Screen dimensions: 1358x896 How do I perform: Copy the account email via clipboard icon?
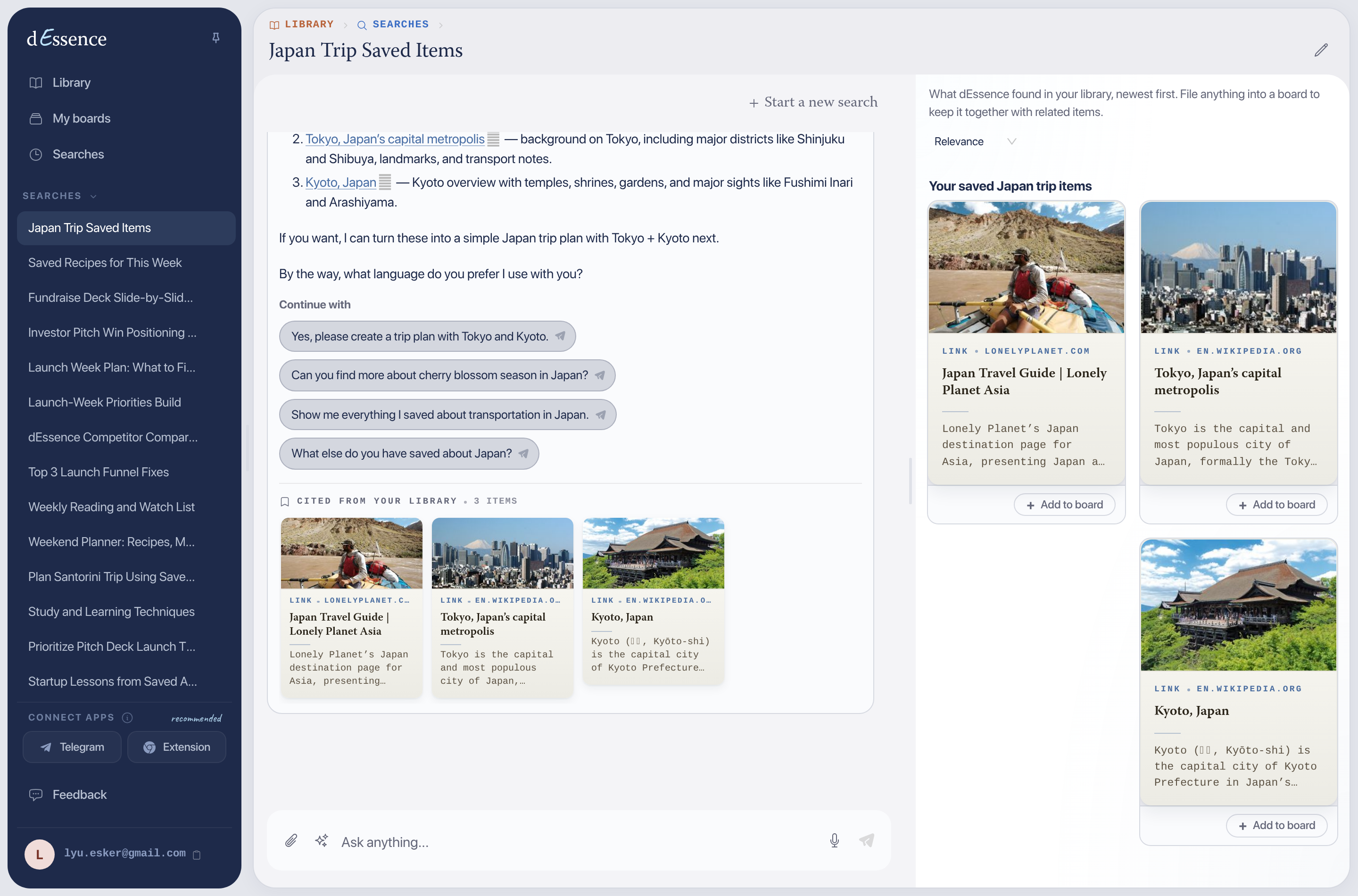pos(197,855)
